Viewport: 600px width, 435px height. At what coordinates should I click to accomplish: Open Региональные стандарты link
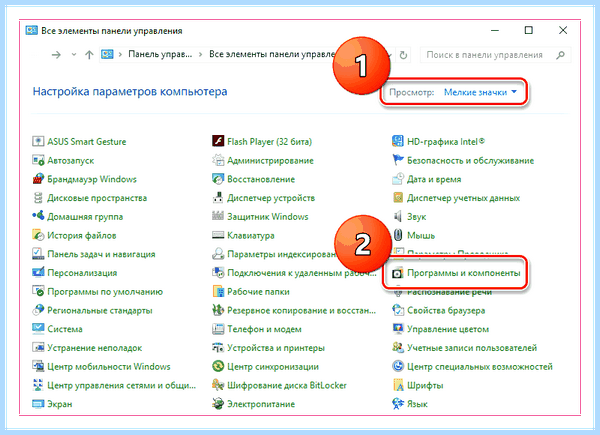click(x=99, y=310)
